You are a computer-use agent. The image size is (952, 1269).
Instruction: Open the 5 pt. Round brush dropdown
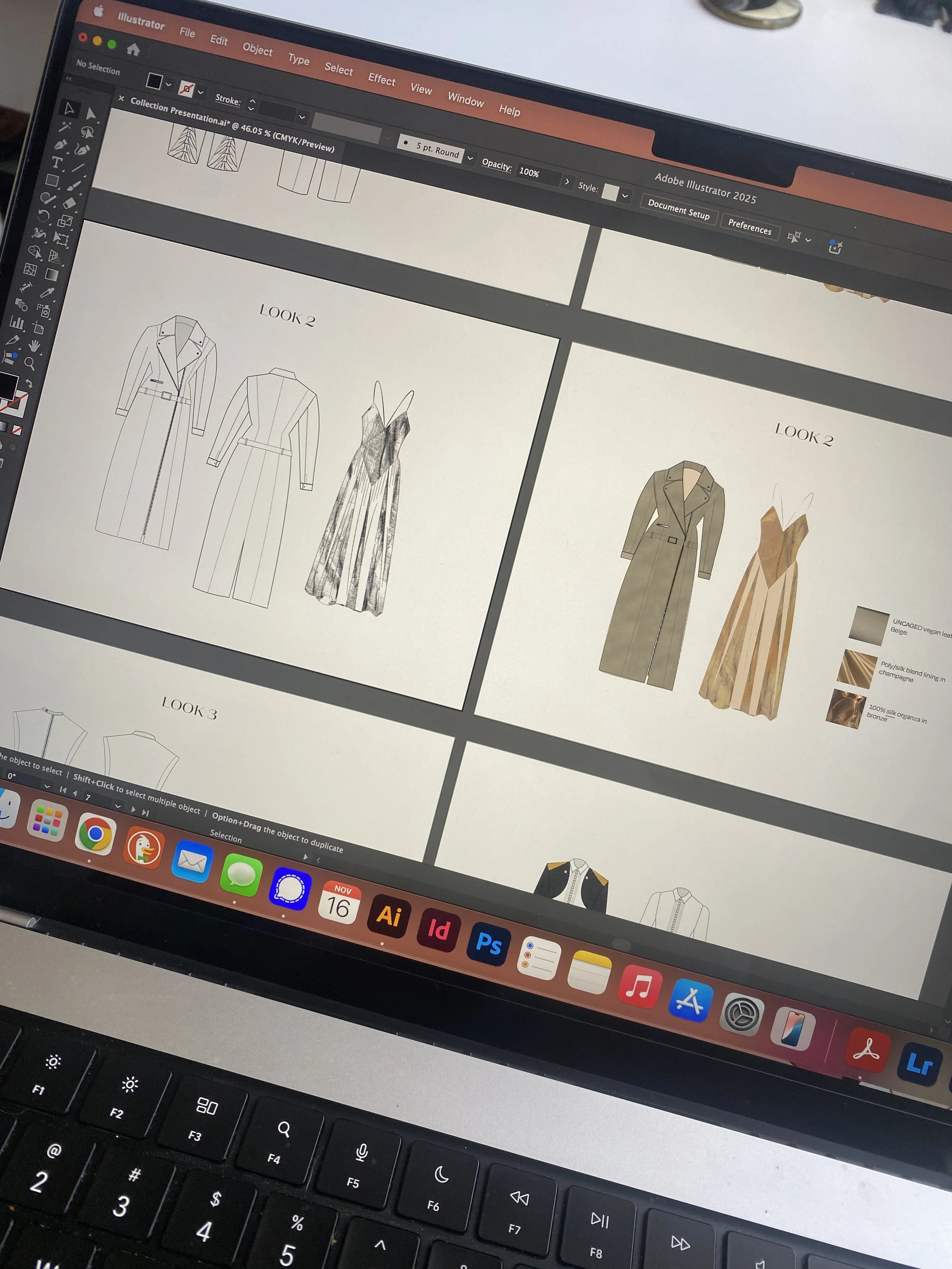[x=470, y=158]
